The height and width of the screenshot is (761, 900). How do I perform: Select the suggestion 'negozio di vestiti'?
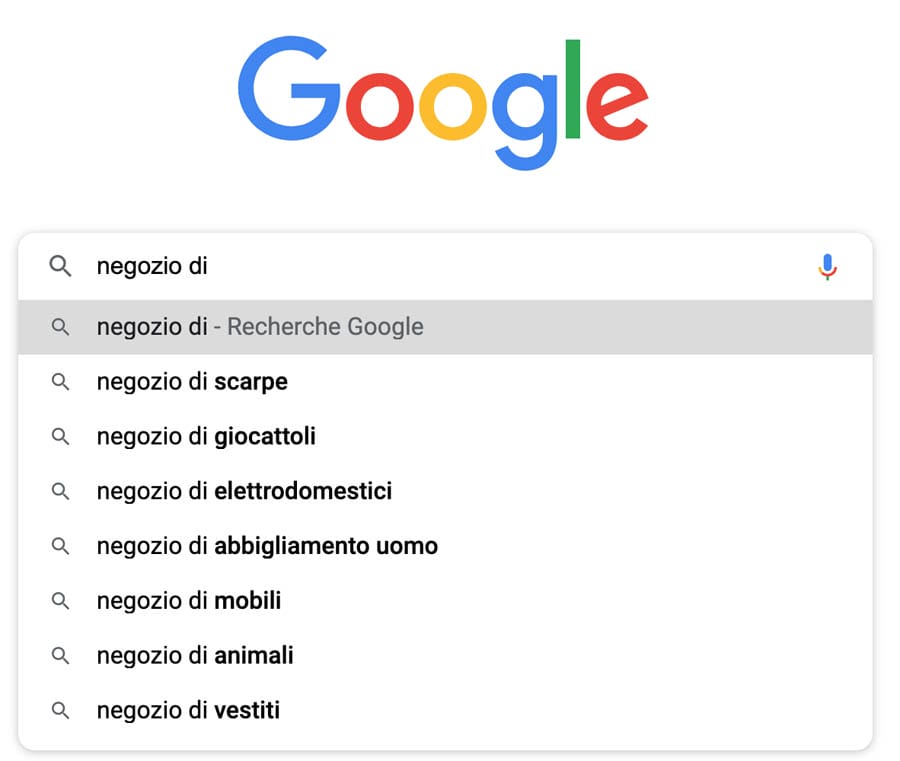187,710
